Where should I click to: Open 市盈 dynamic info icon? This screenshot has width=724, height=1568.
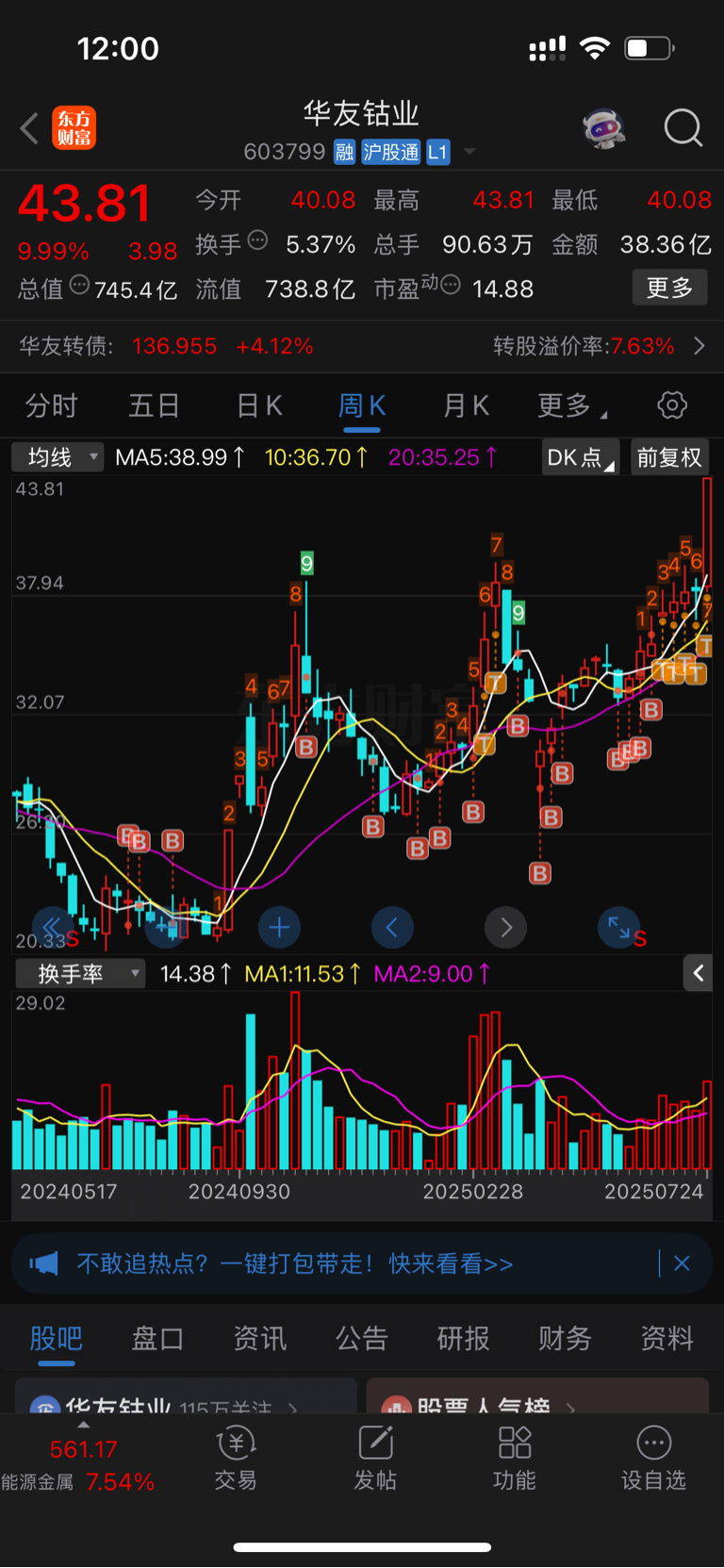tap(451, 285)
